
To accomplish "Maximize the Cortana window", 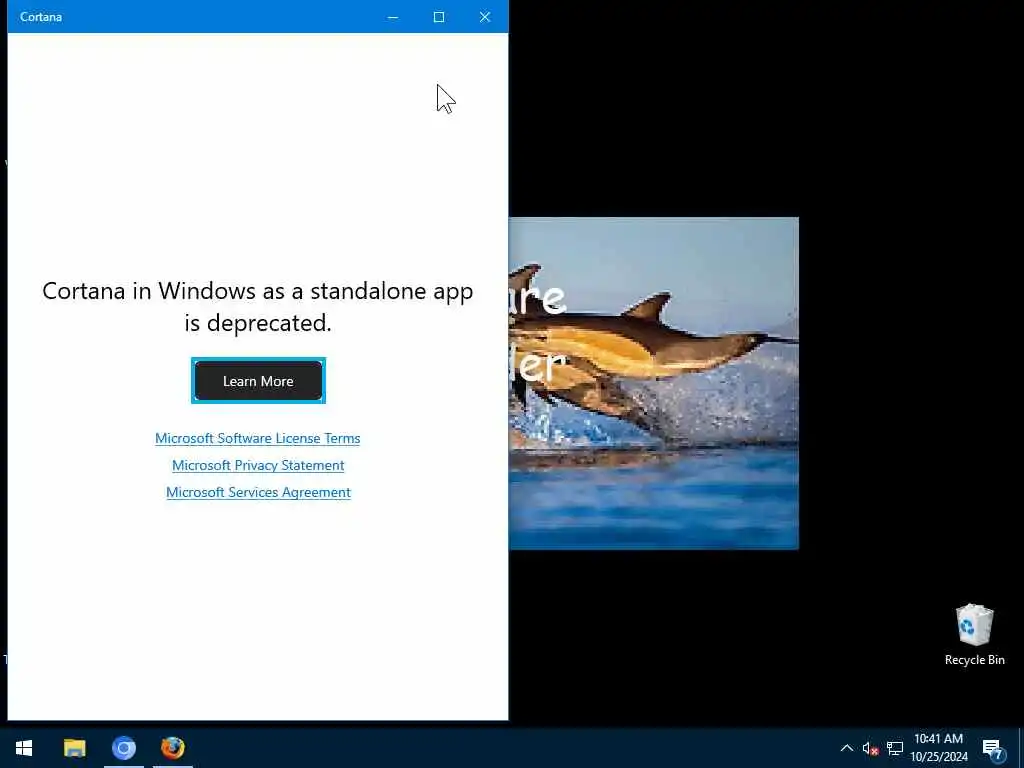I will (x=439, y=17).
